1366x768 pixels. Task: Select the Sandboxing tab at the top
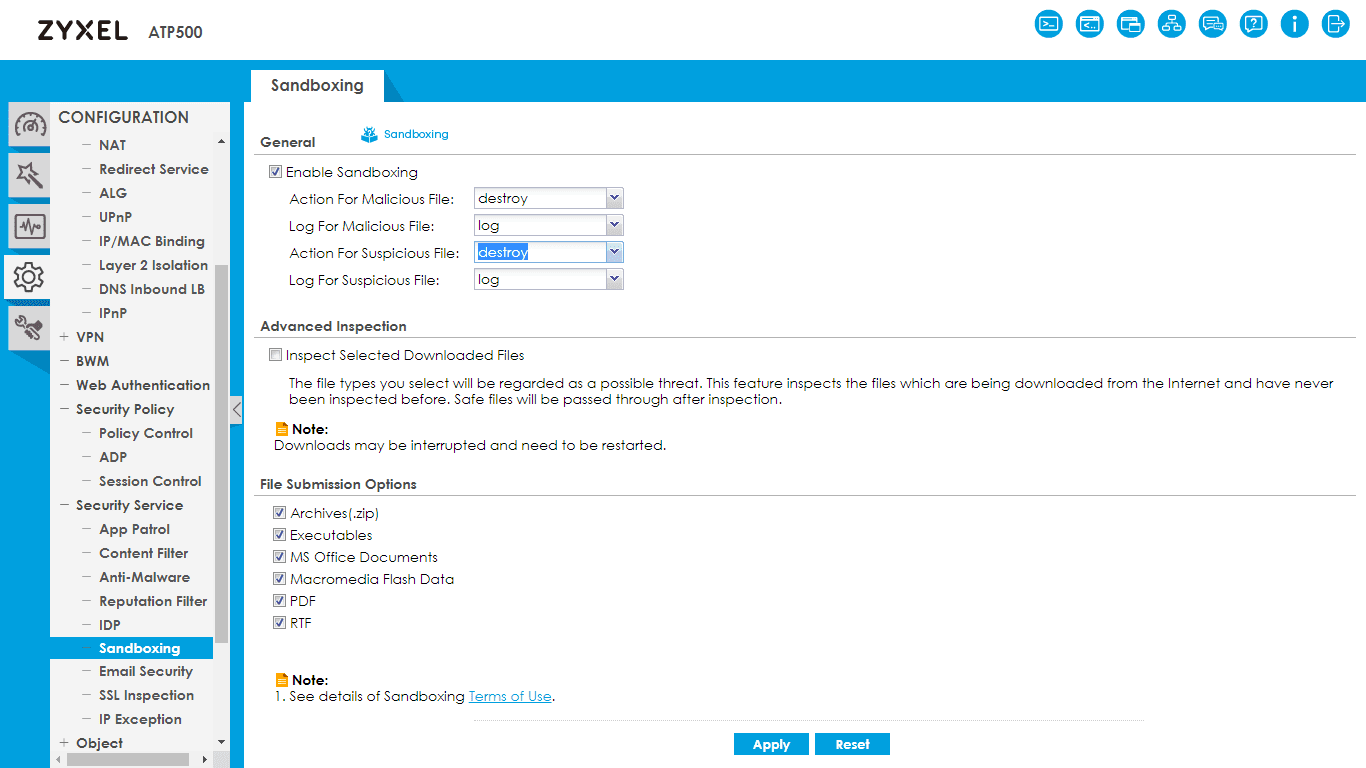coord(317,86)
